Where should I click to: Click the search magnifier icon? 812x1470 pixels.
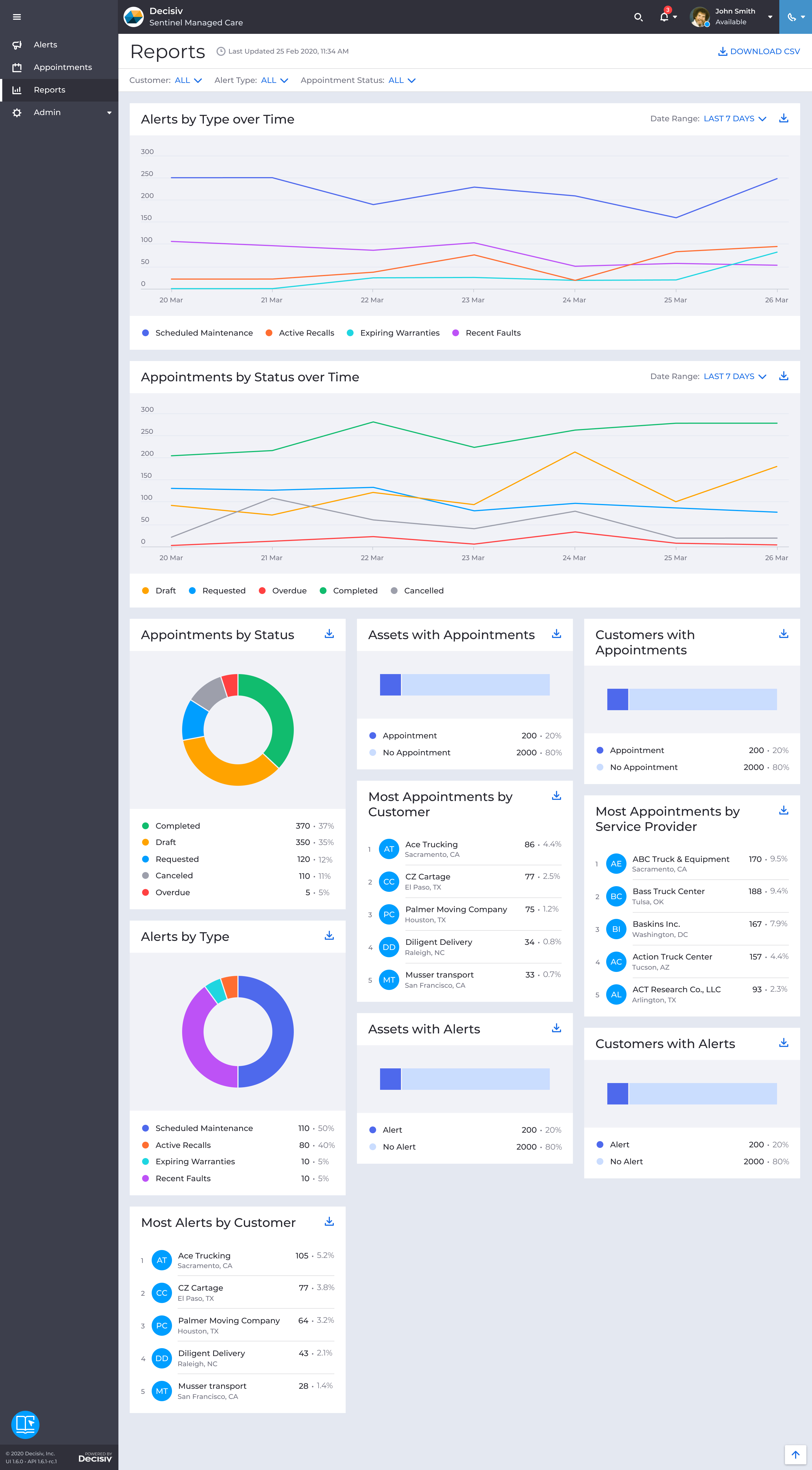point(638,17)
